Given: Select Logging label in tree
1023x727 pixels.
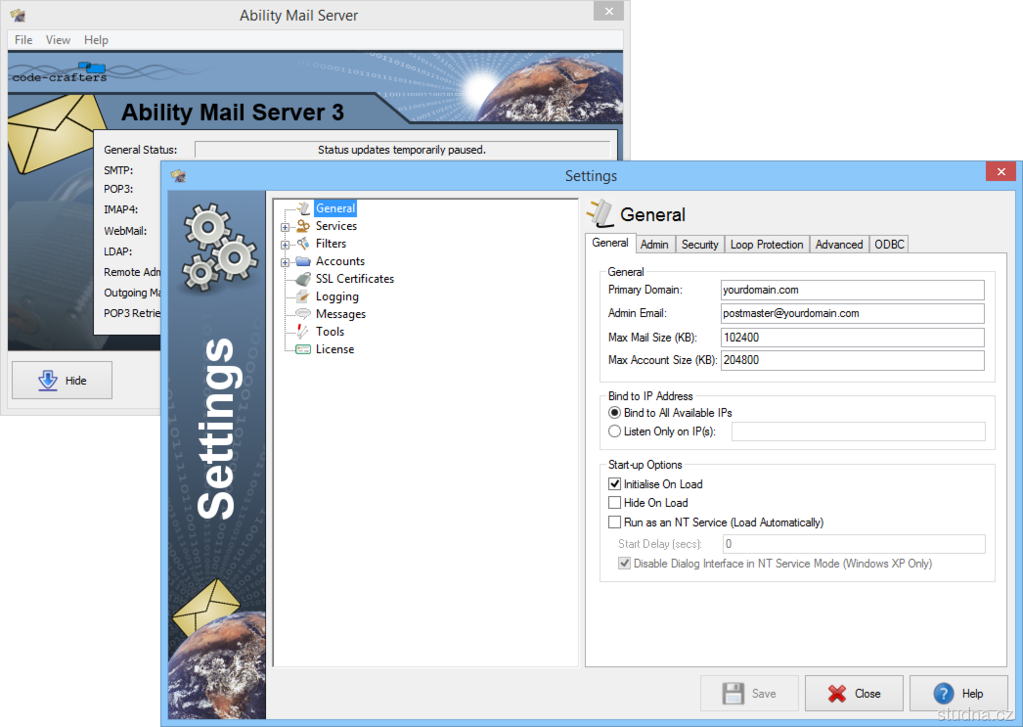Looking at the screenshot, I should (x=337, y=296).
